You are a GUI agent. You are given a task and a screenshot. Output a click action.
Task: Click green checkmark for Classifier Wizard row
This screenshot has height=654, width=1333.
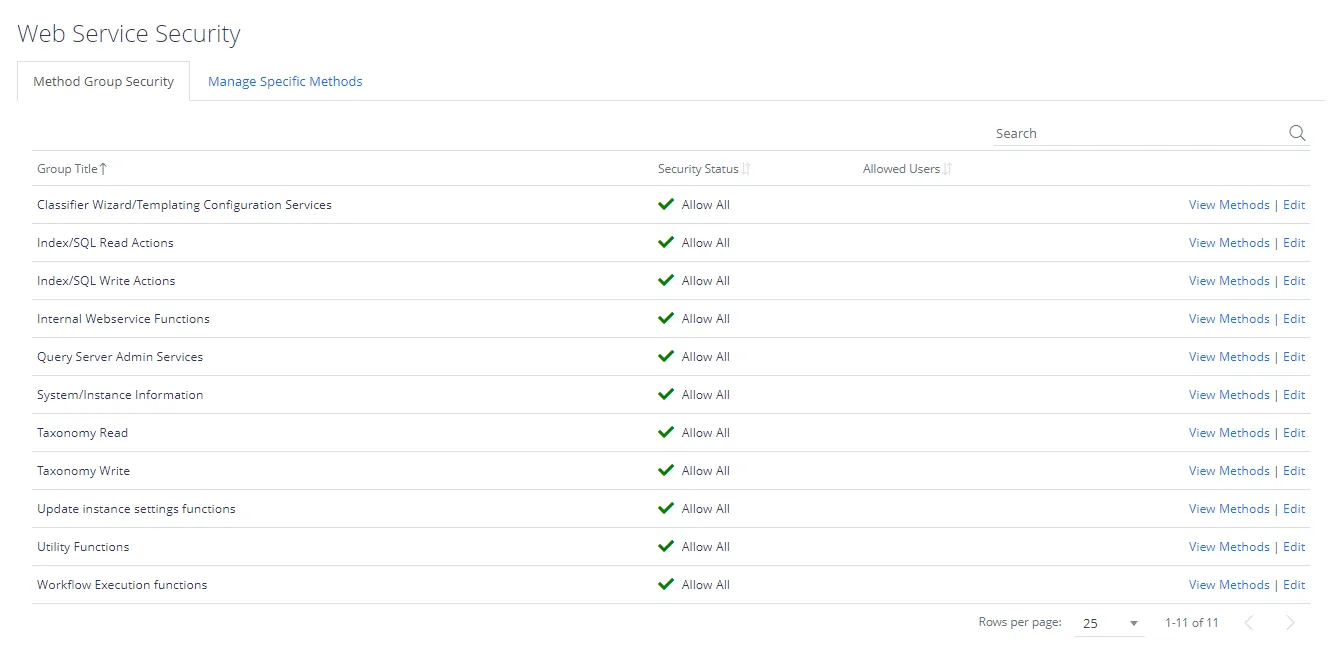[666, 204]
